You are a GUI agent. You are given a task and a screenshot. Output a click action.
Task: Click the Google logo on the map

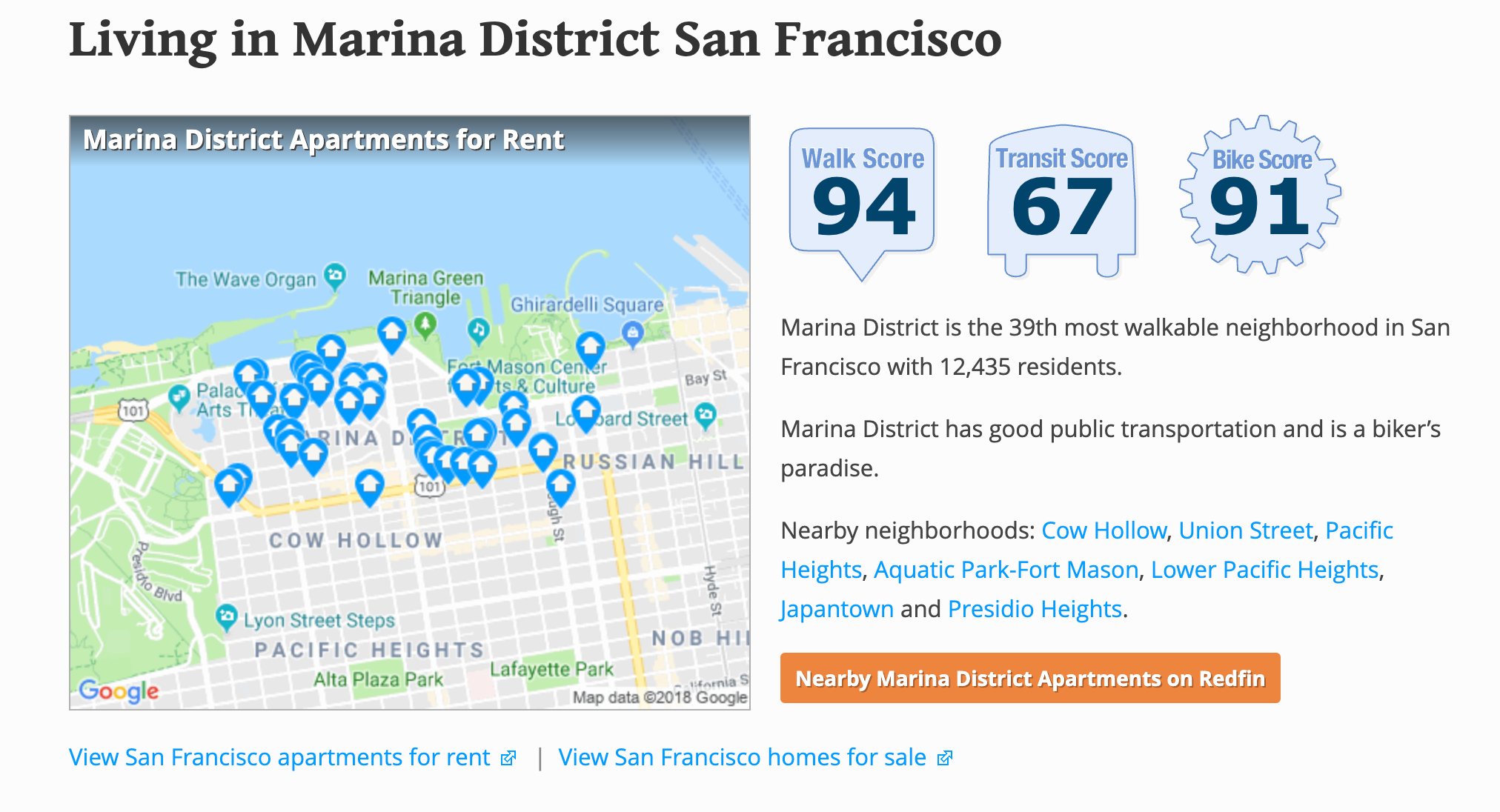[119, 690]
